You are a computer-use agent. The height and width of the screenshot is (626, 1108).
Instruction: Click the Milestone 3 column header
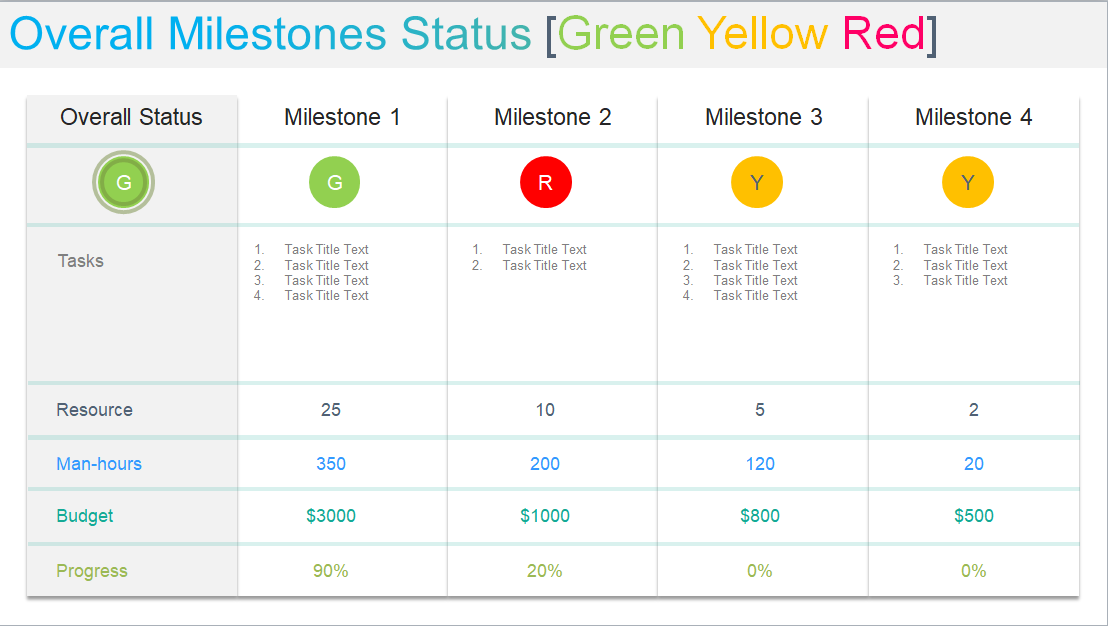763,118
